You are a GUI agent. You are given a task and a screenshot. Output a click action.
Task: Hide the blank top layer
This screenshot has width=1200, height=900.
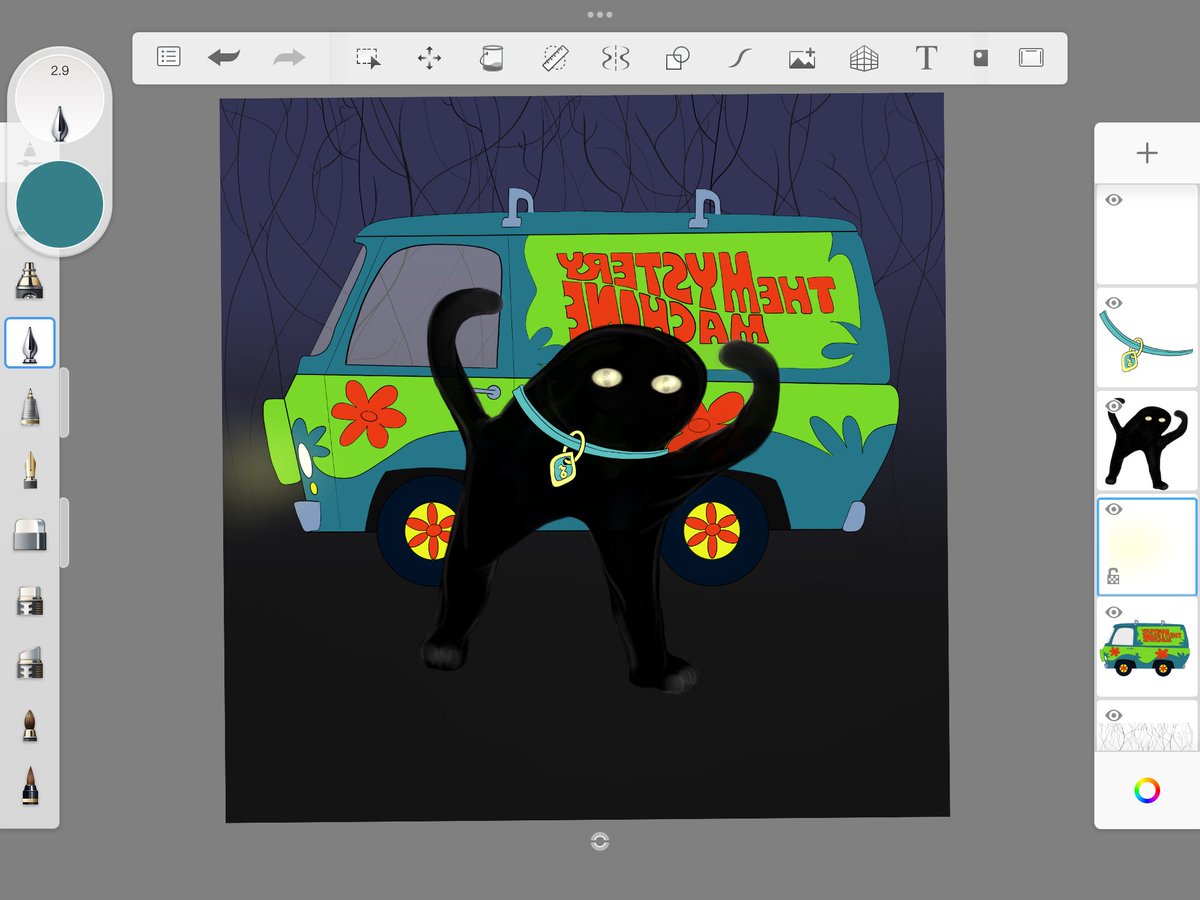coord(1113,200)
